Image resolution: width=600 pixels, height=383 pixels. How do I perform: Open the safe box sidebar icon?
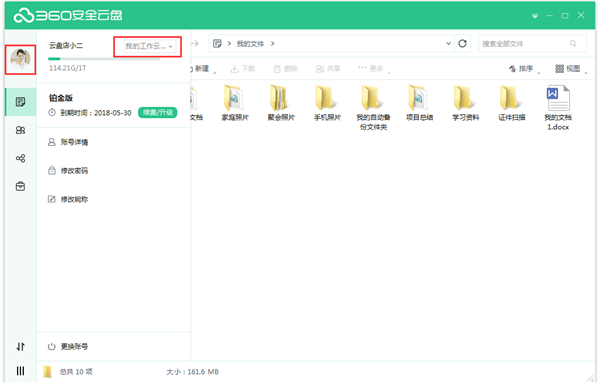pyautogui.click(x=20, y=186)
